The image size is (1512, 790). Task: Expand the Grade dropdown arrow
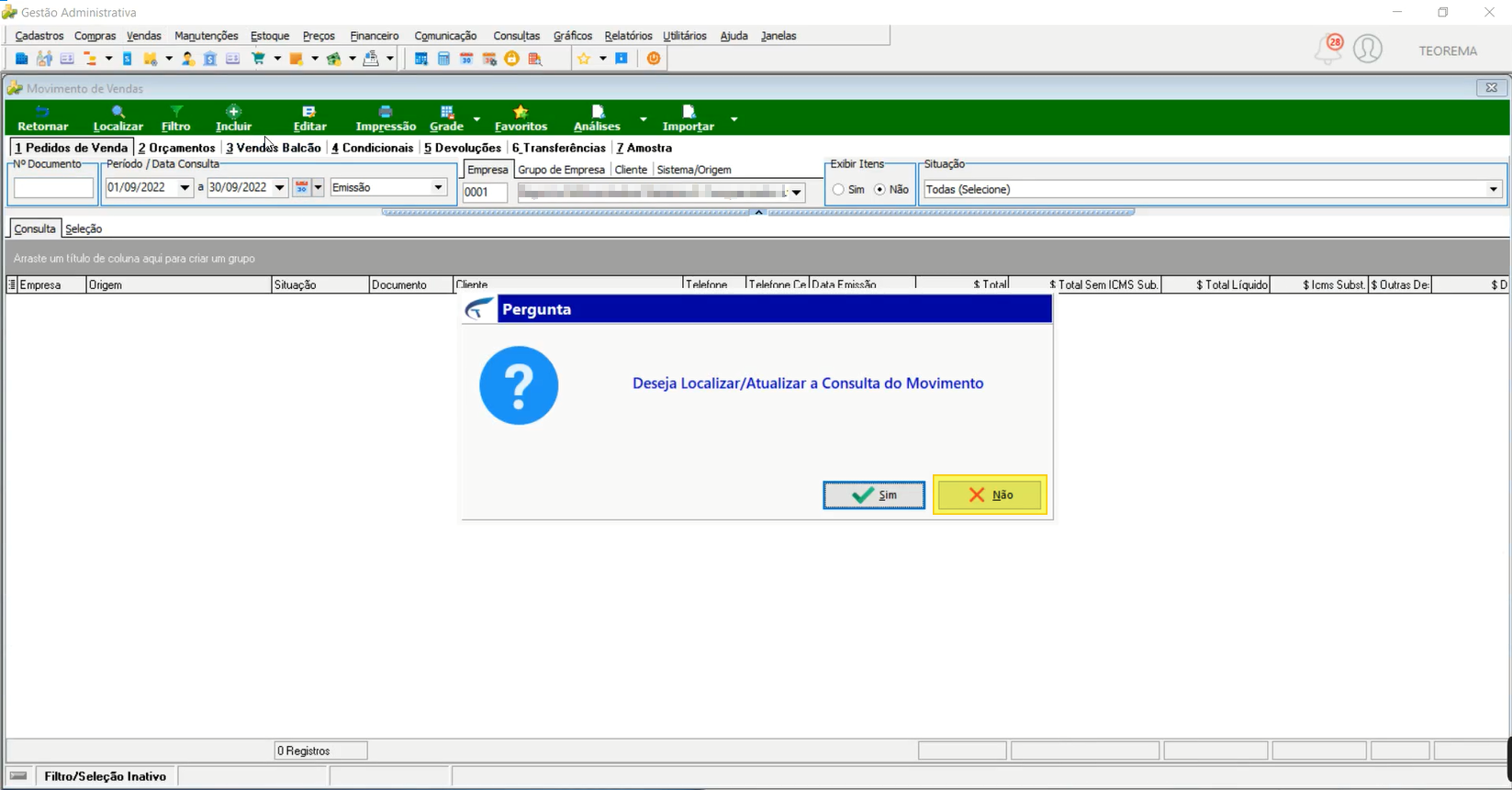(x=476, y=119)
